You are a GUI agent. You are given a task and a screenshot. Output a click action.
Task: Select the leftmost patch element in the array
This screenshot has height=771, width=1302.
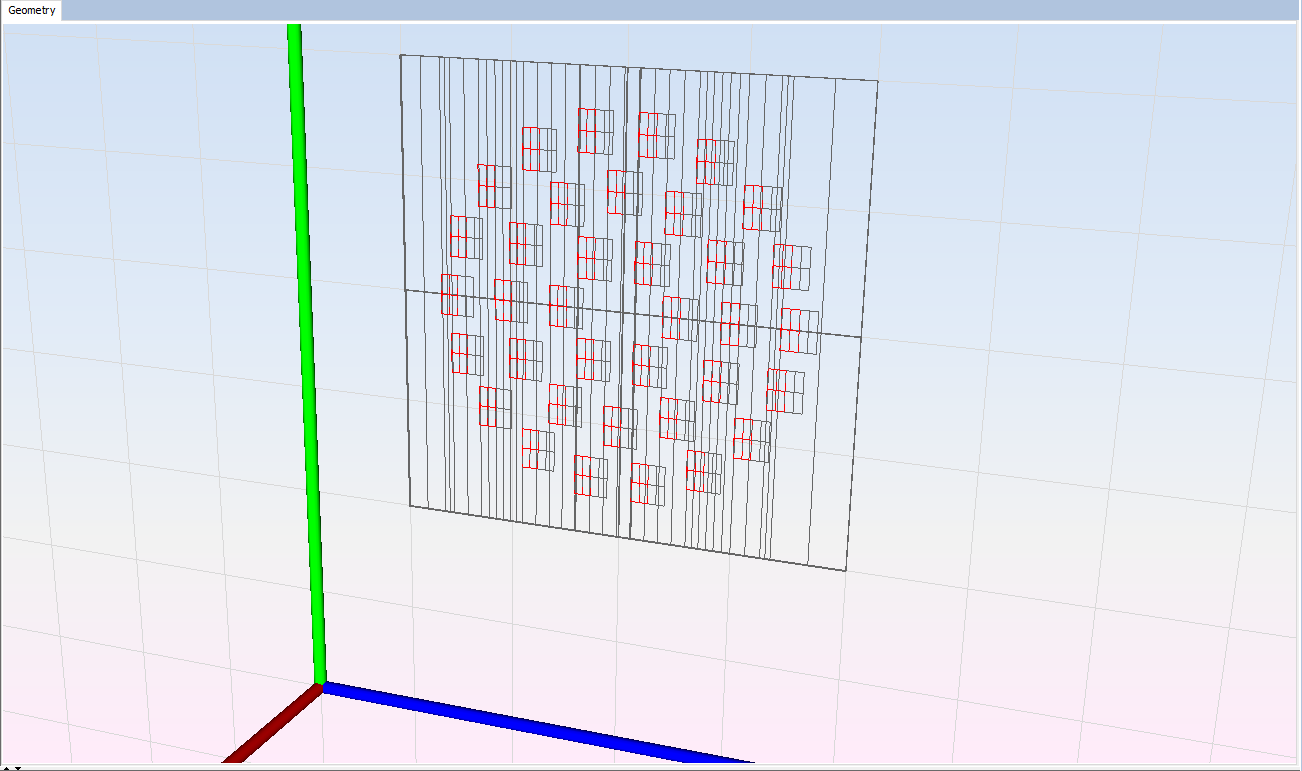[x=457, y=295]
